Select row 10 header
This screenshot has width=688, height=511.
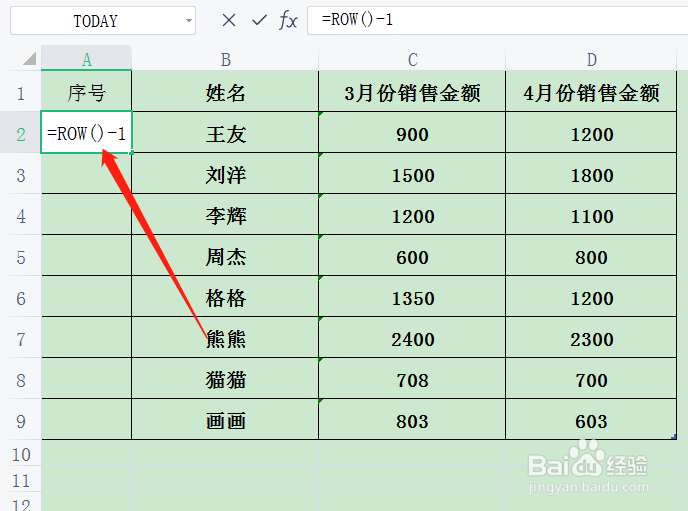(x=21, y=454)
